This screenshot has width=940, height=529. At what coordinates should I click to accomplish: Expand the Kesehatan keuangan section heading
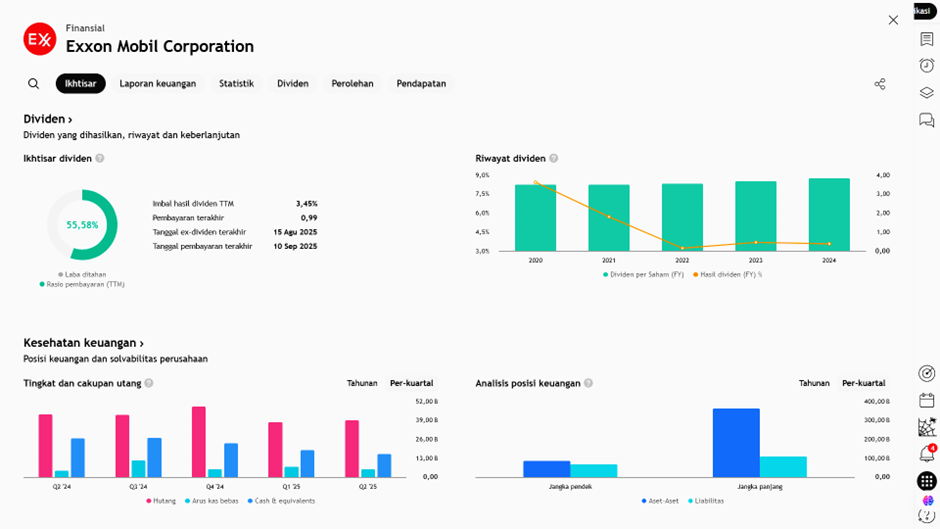(x=84, y=343)
